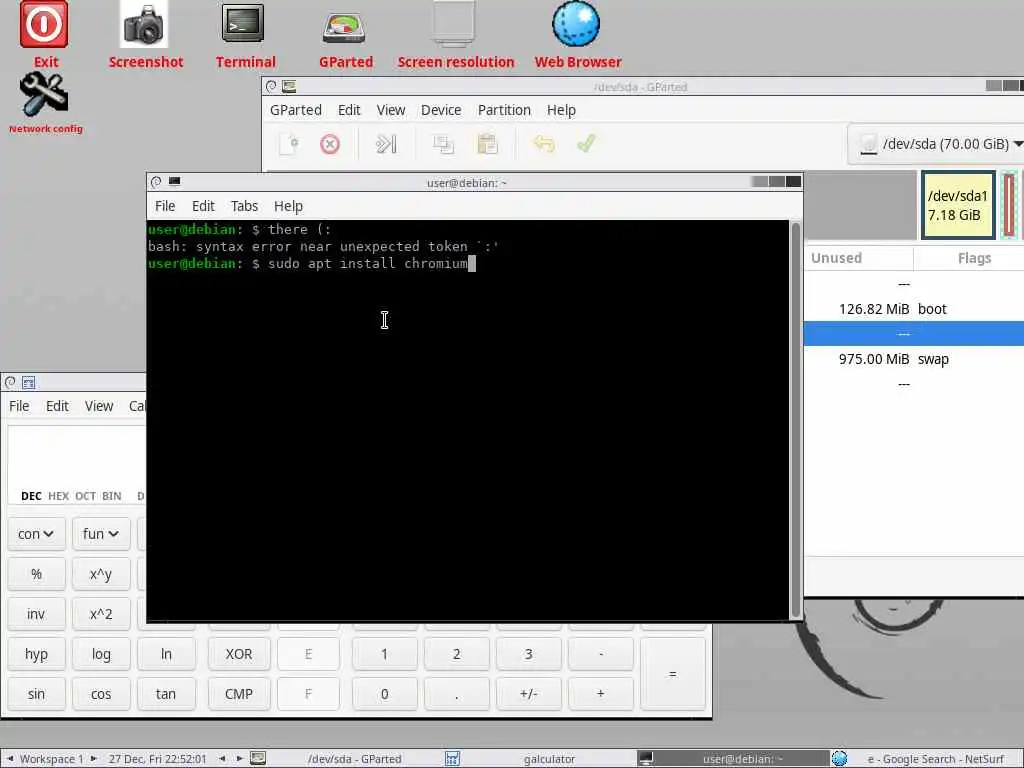Click GParted's Paste partition toolbar icon
1024x768 pixels.
coord(487,144)
